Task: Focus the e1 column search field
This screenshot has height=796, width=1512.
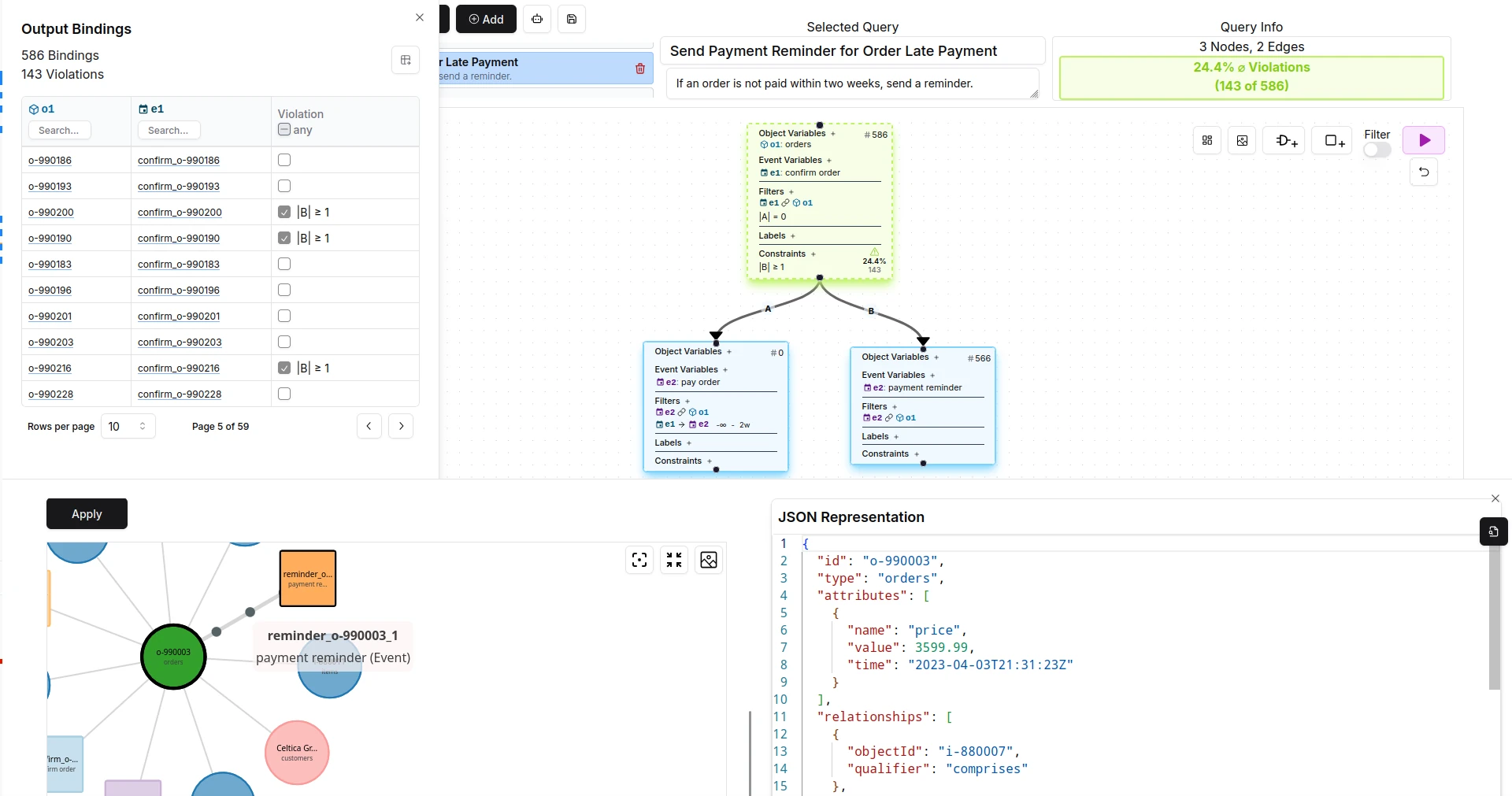Action: [169, 130]
